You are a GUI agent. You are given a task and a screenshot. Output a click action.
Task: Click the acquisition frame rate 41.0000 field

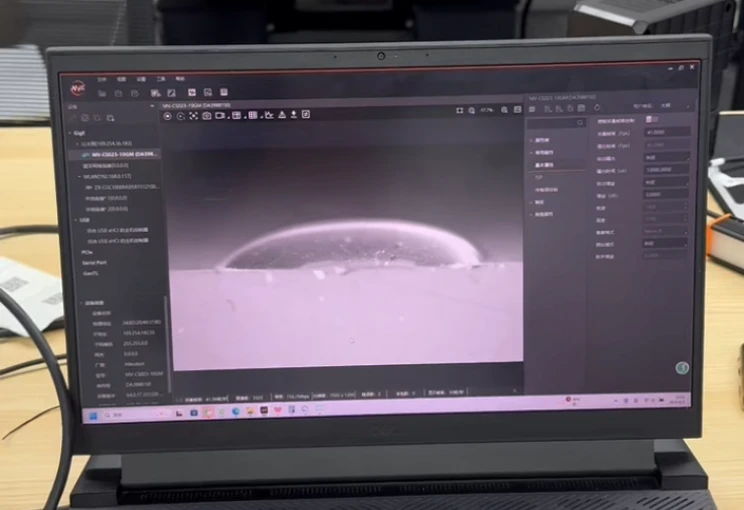point(666,132)
